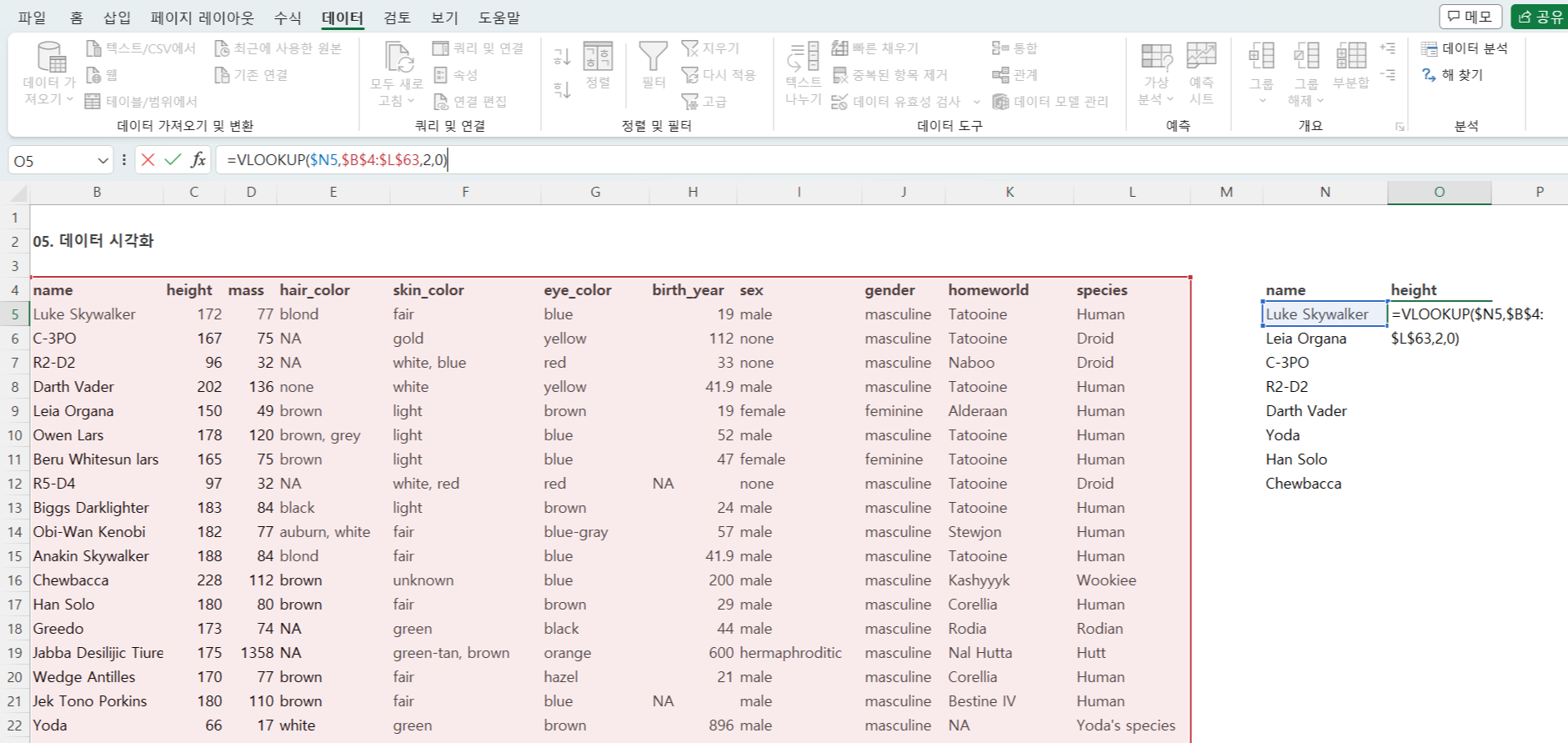Select column header O
This screenshot has width=1568, height=743.
[1439, 192]
